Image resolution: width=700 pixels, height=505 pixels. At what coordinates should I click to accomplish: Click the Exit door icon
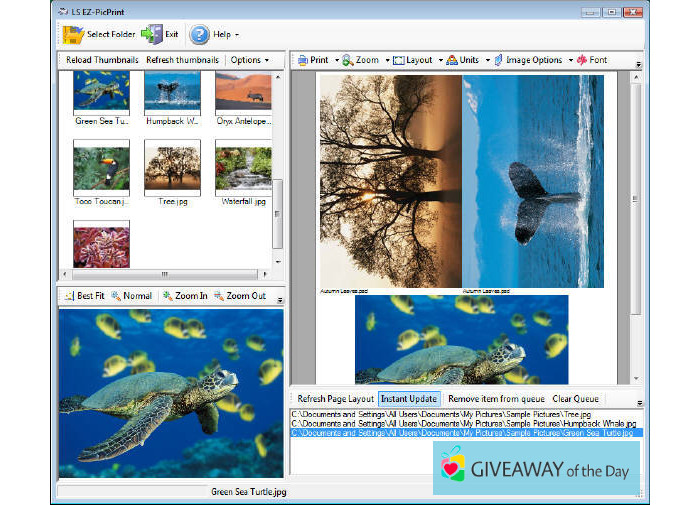[x=152, y=34]
